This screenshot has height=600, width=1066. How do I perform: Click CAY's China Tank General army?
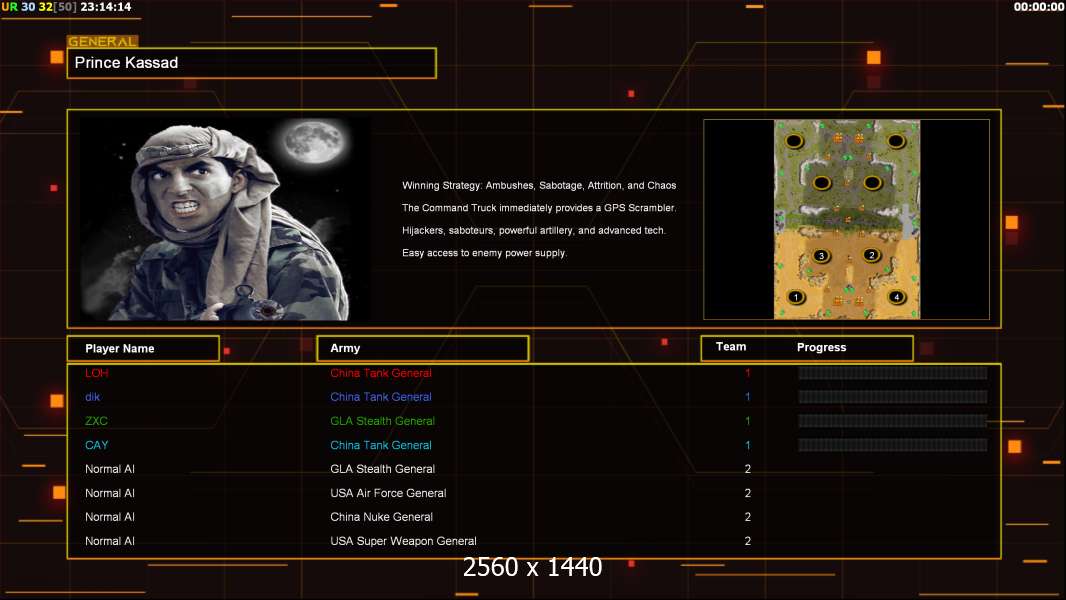click(381, 445)
